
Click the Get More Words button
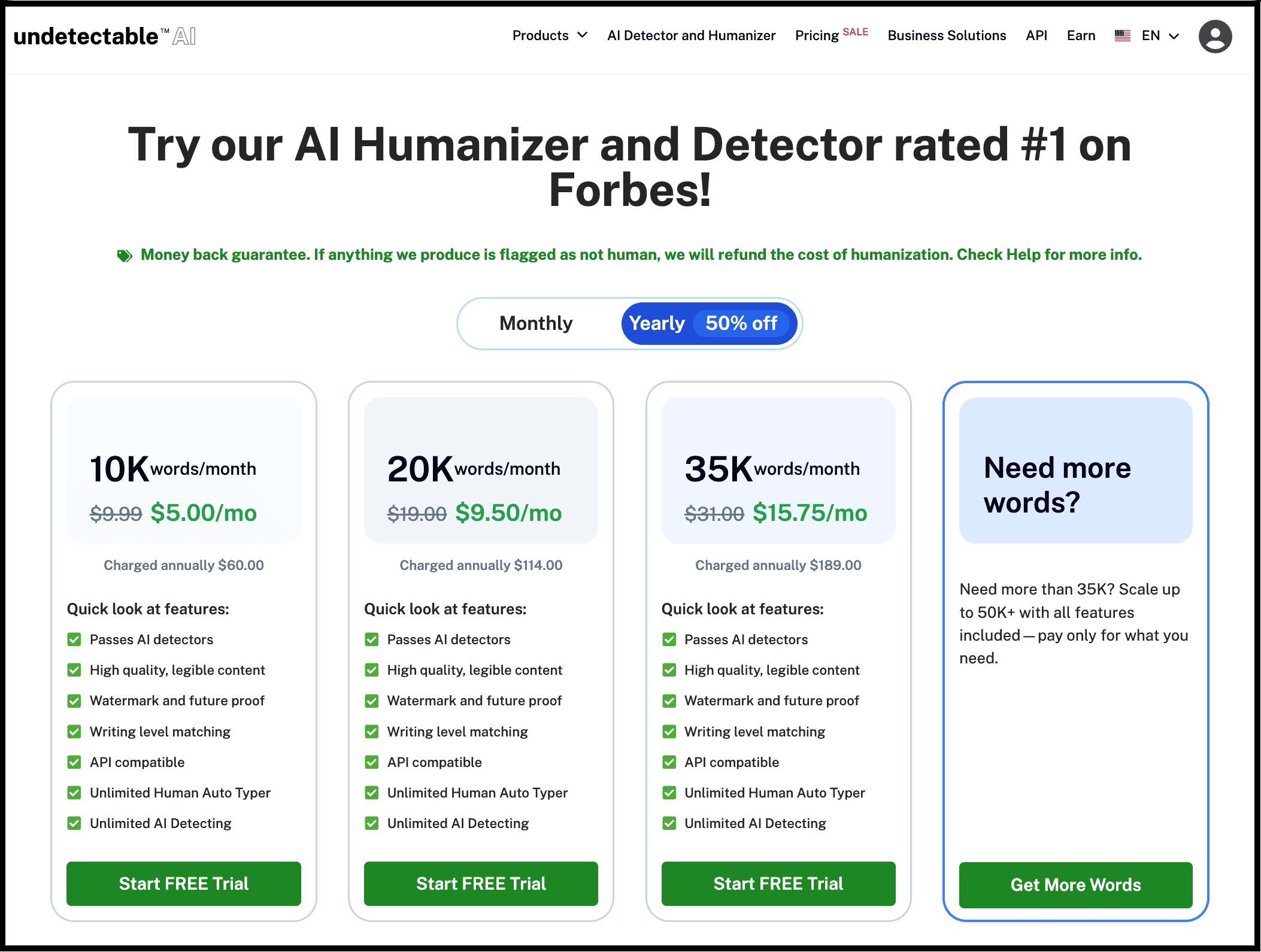pyautogui.click(x=1075, y=885)
